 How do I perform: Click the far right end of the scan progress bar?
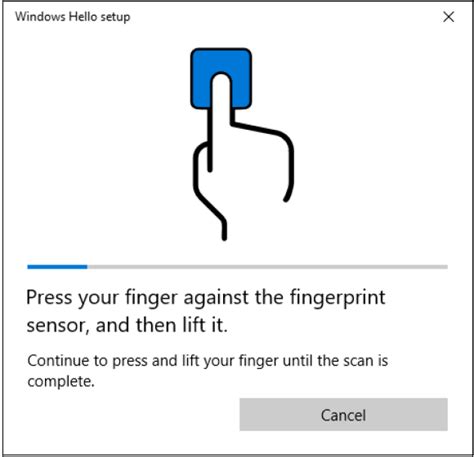pyautogui.click(x=445, y=267)
